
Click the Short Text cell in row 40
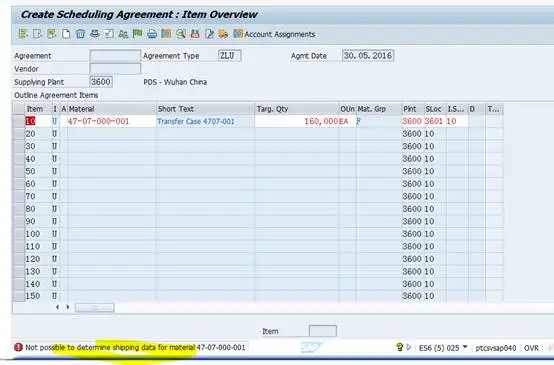205,159
